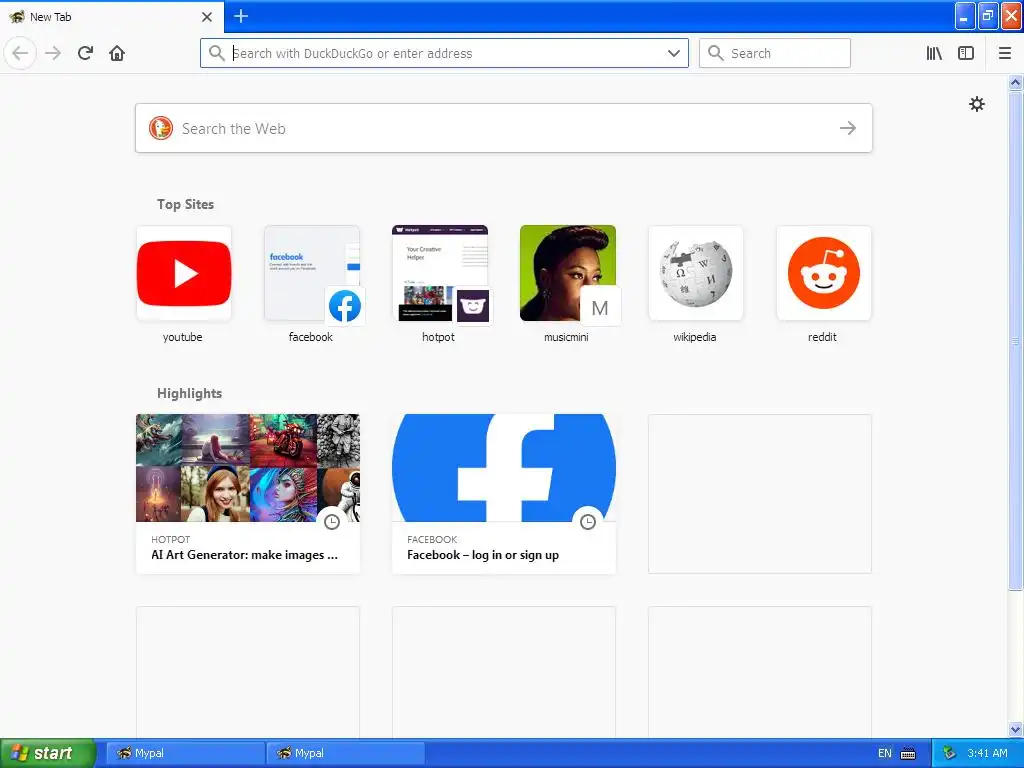Click the wikipedia label text
Screen dimensions: 1024x768
click(695, 337)
